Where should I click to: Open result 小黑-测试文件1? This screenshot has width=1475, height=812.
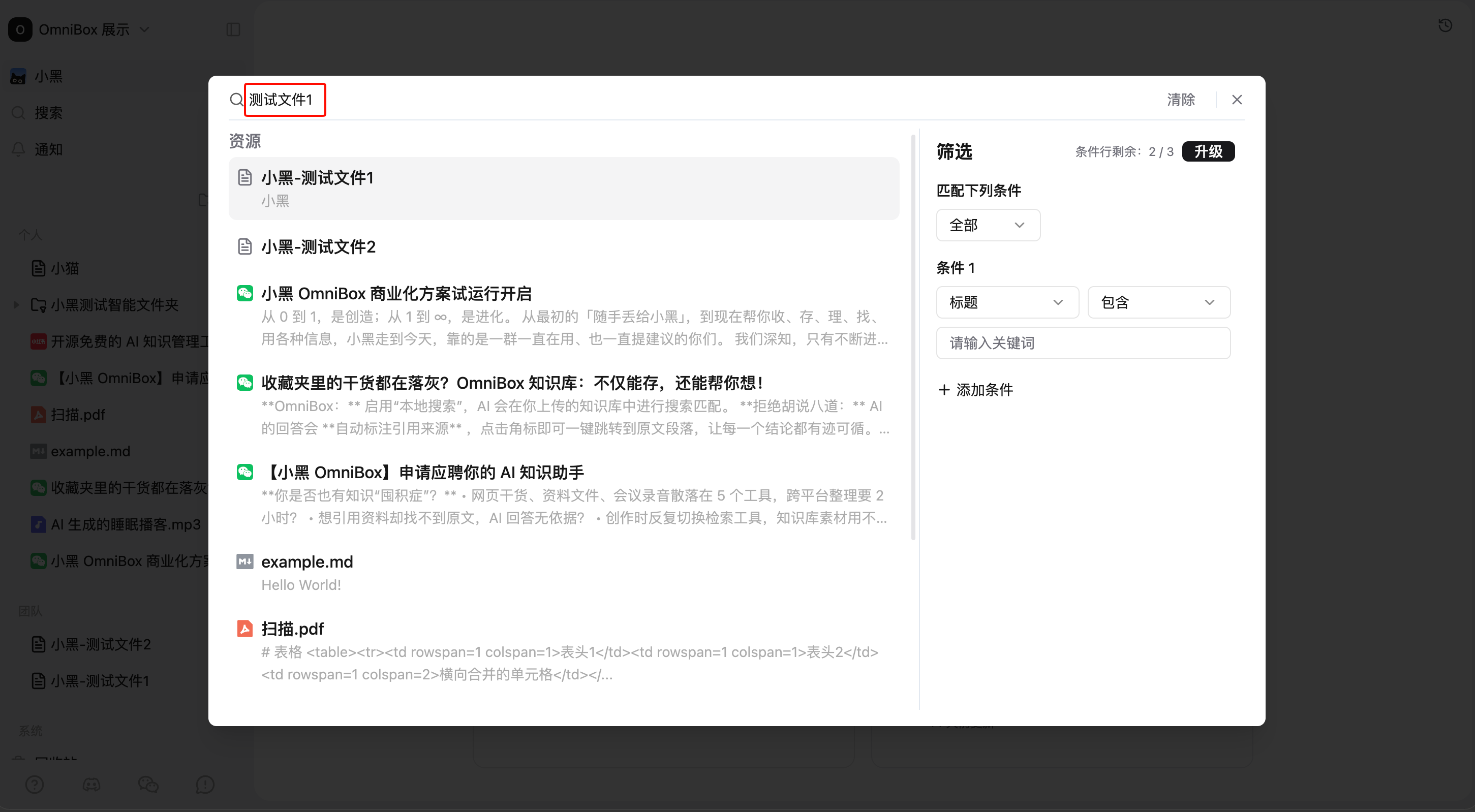564,189
